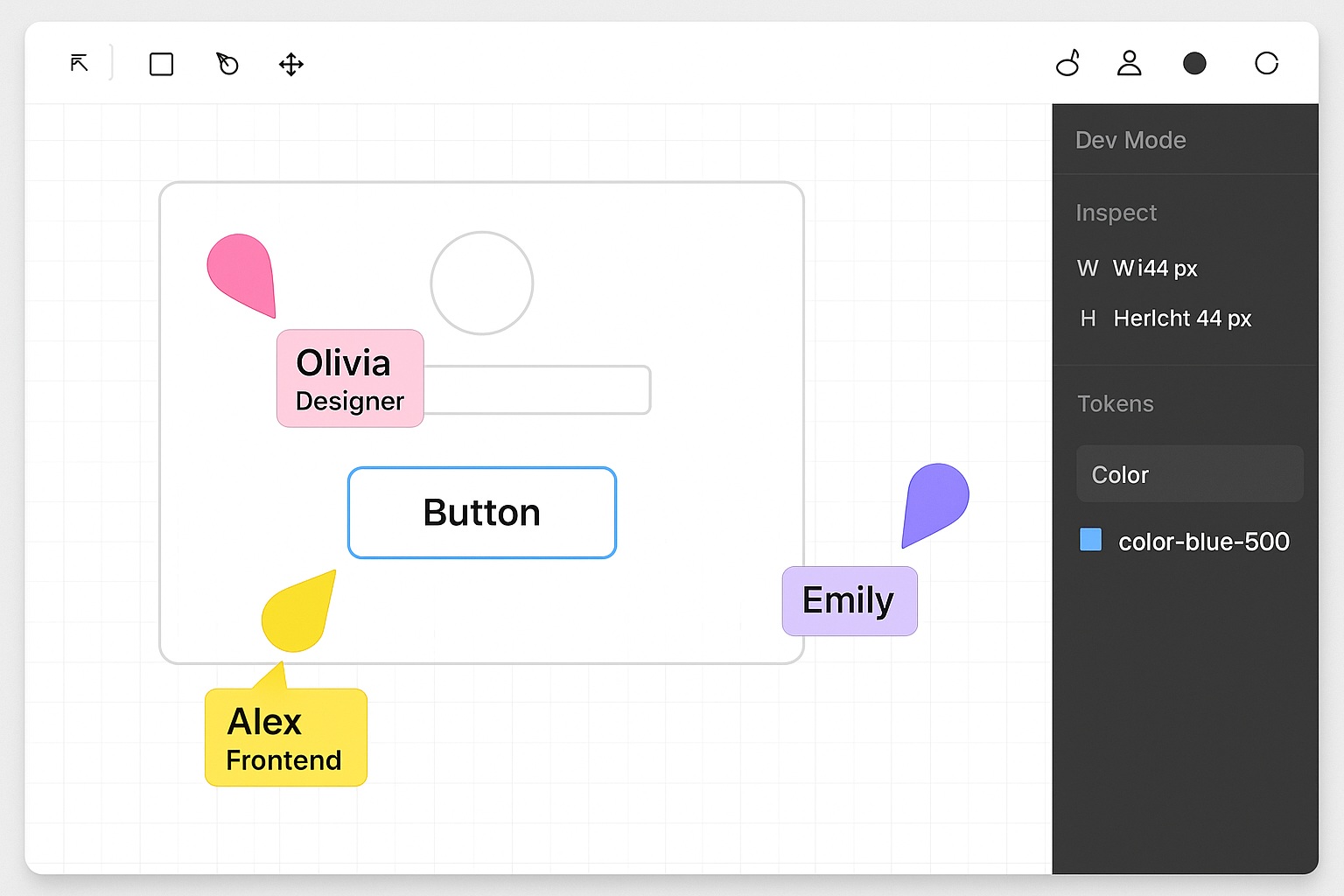Image resolution: width=1344 pixels, height=896 pixels.
Task: Switch to Dev Mode
Action: (x=1130, y=140)
